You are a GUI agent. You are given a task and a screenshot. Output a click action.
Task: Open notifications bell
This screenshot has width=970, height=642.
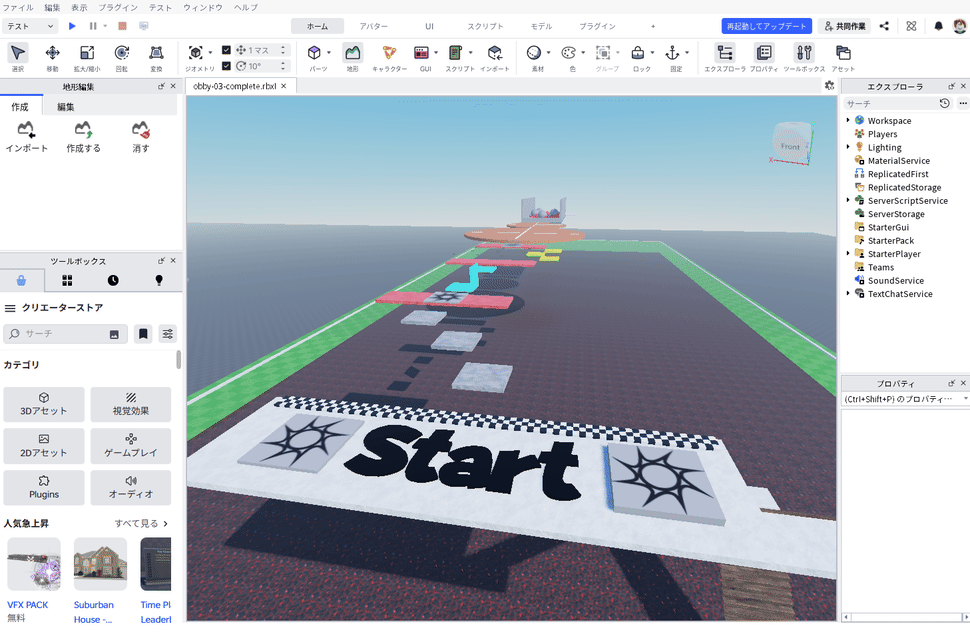[x=938, y=26]
